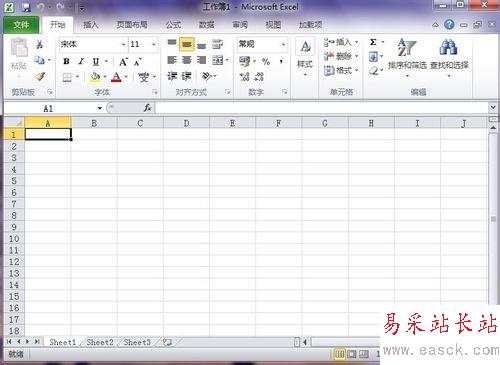Align text left
The height and width of the screenshot is (365, 500).
pos(172,60)
